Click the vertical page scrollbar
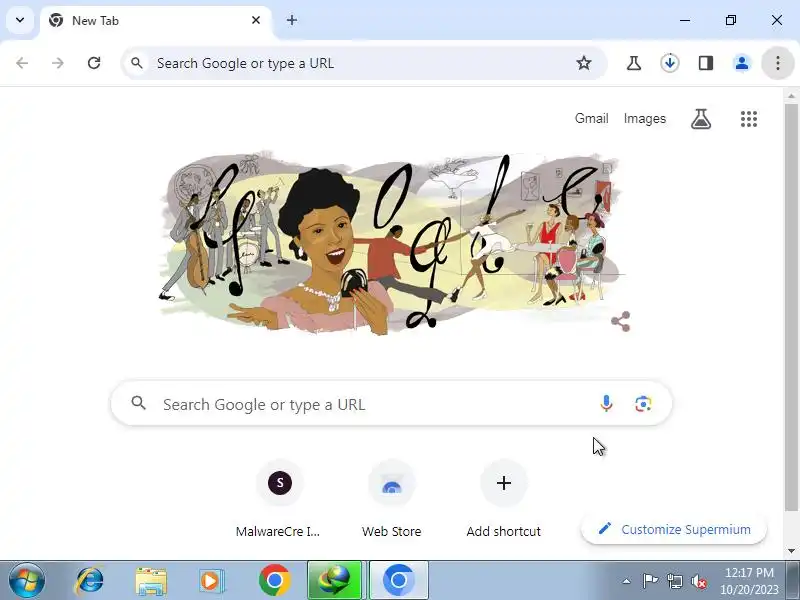 (791, 306)
